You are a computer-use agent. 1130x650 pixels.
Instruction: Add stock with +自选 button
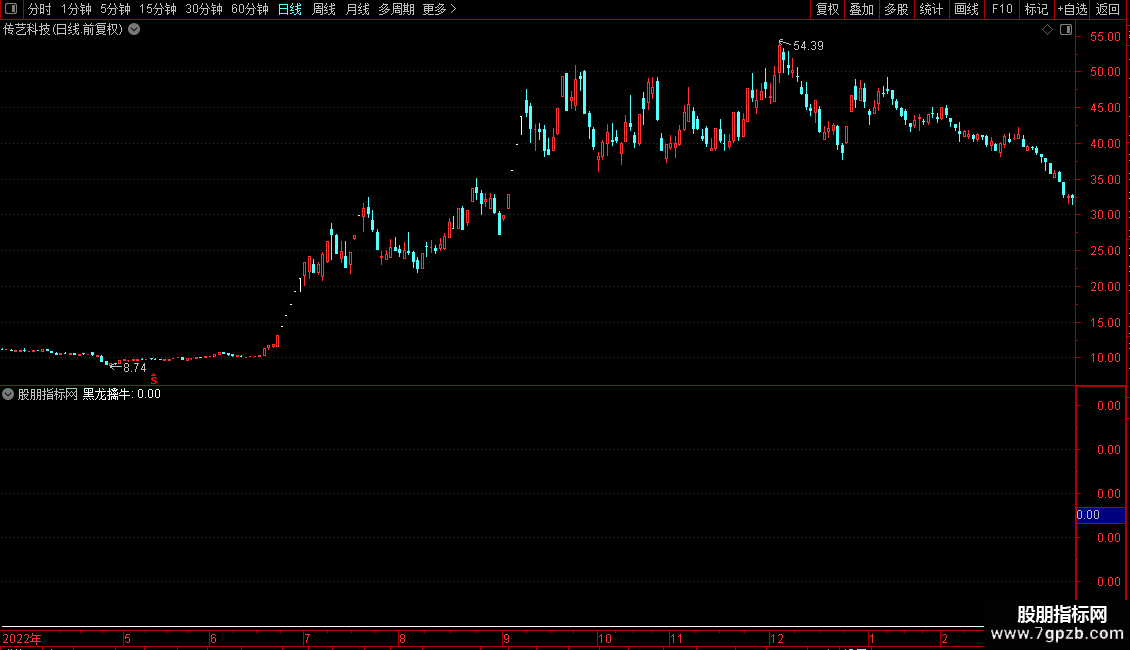pos(1072,9)
